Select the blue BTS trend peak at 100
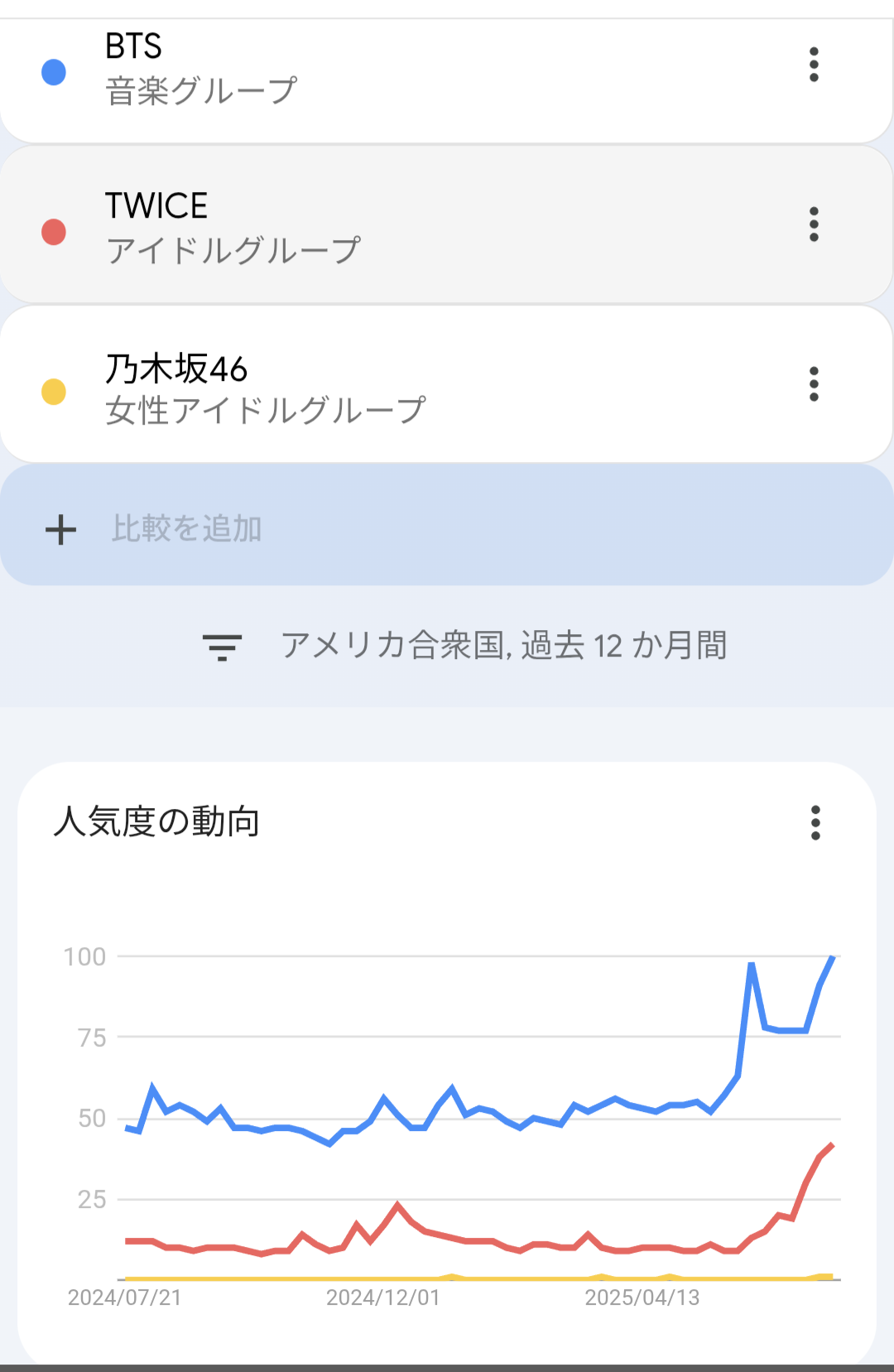The image size is (894, 1372). tap(832, 957)
